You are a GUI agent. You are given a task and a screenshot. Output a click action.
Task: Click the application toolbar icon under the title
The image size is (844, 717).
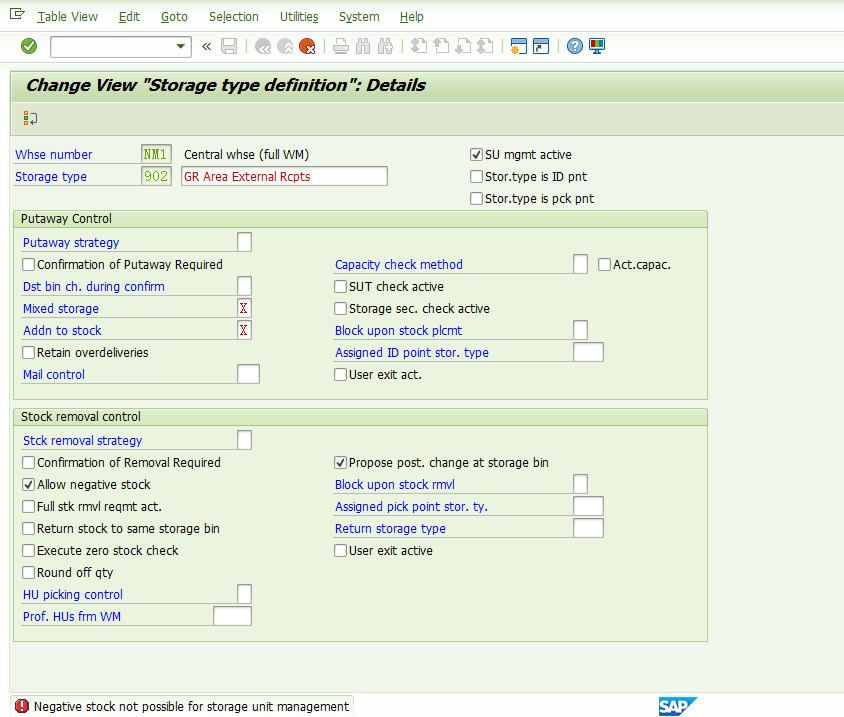click(x=30, y=118)
